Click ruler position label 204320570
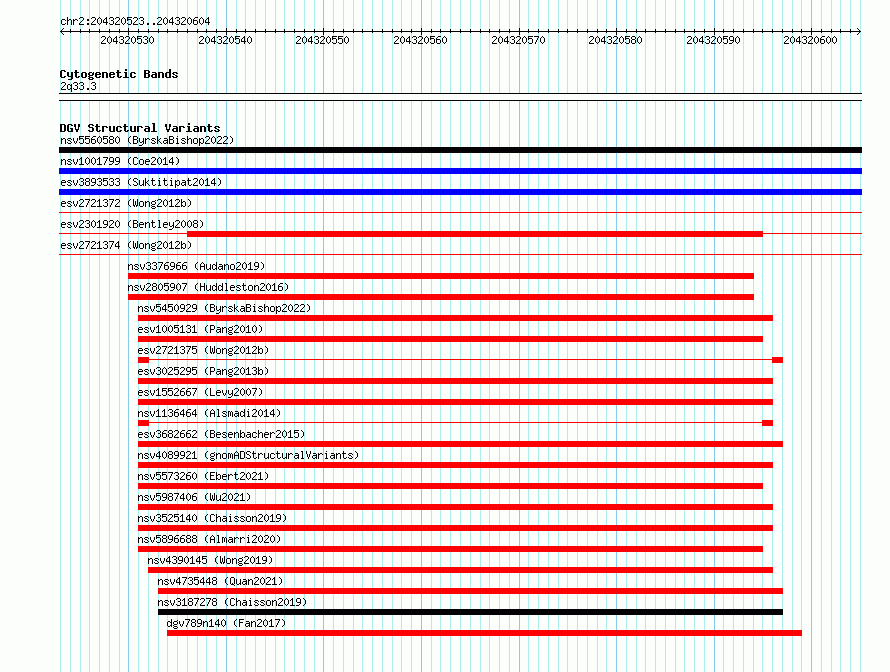This screenshot has width=890, height=672. coord(518,40)
